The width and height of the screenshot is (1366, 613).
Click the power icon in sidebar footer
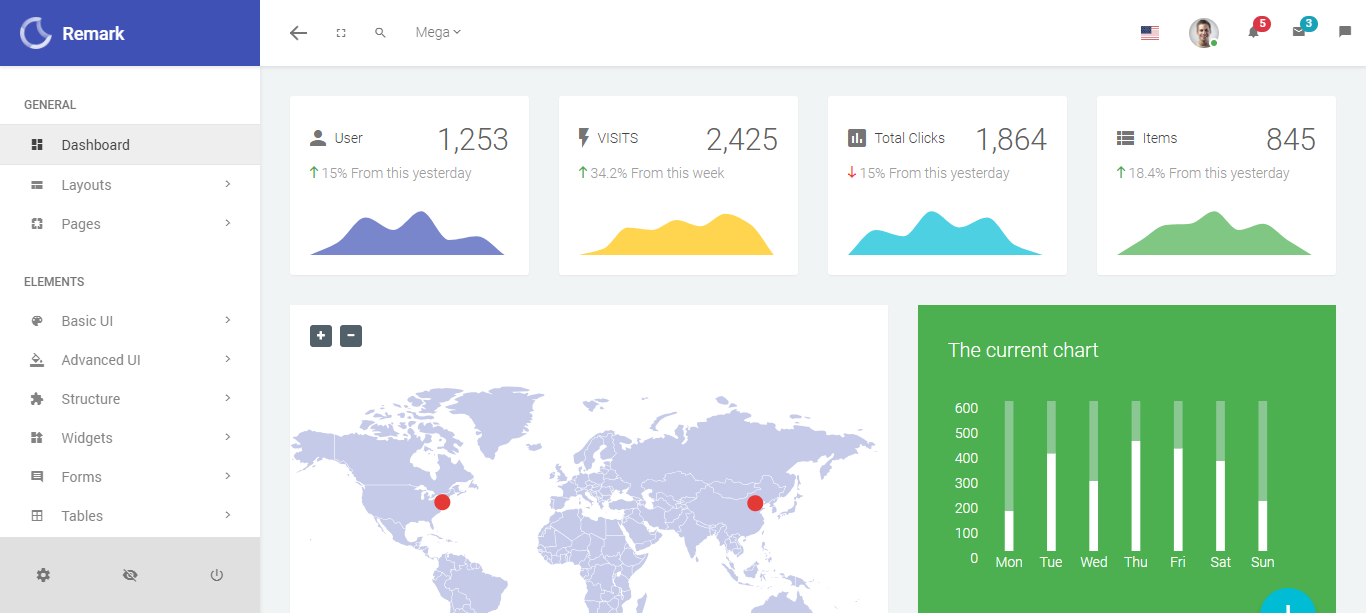point(216,575)
